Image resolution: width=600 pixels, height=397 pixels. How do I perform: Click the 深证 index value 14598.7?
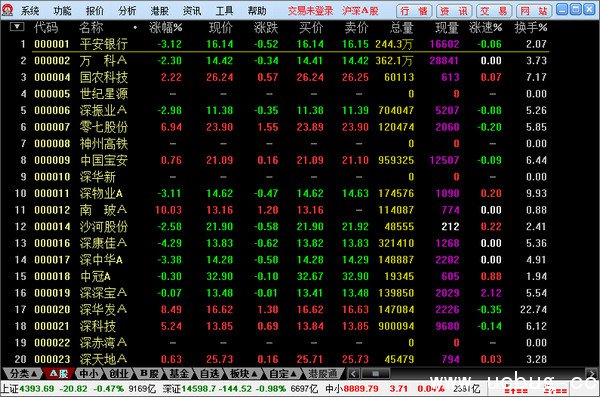point(199,389)
